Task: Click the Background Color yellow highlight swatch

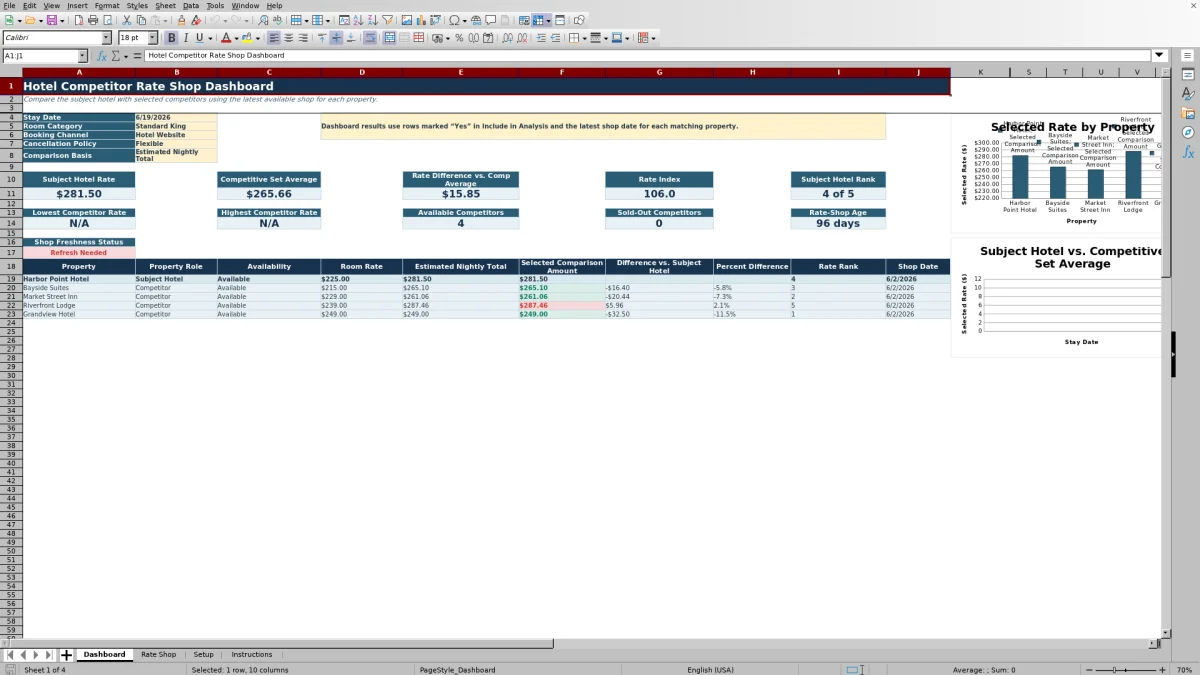Action: (247, 38)
